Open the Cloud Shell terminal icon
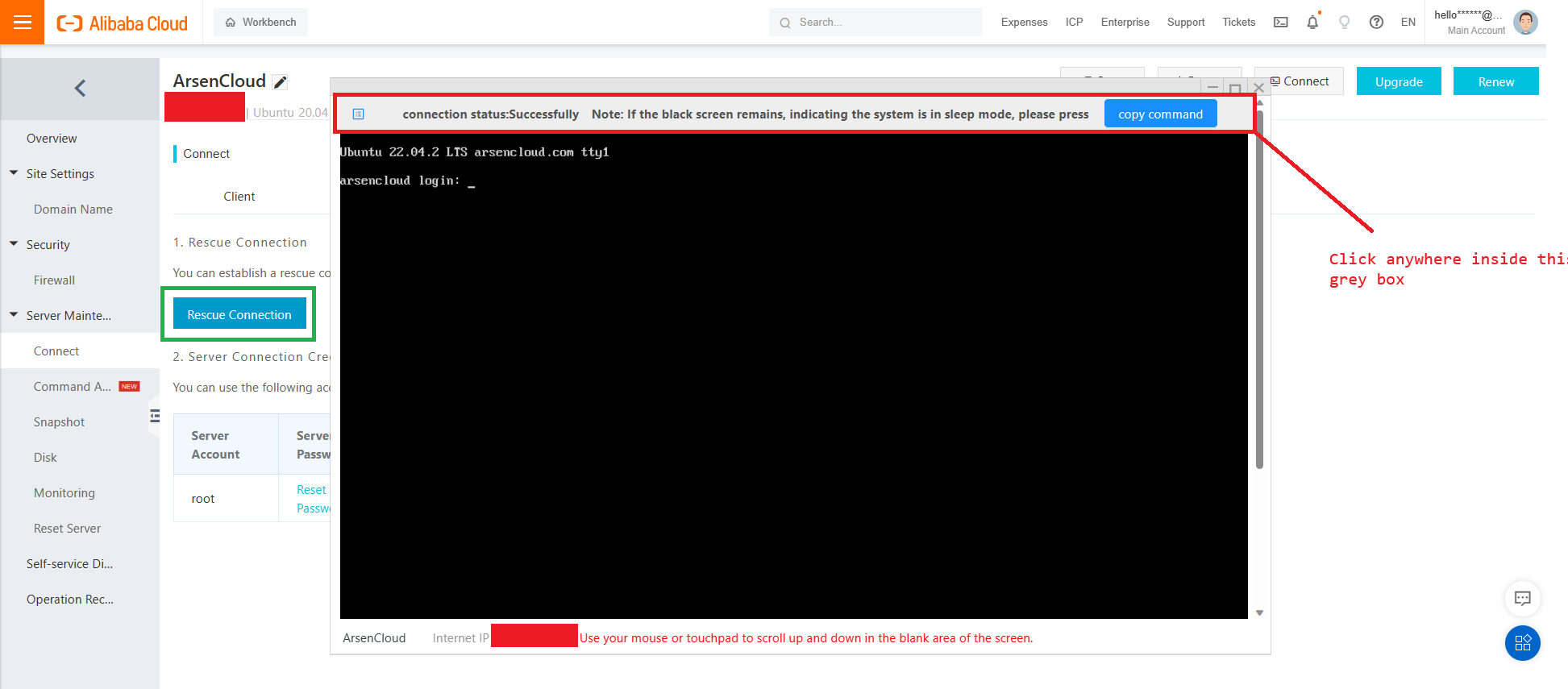1568x689 pixels. pyautogui.click(x=1280, y=23)
